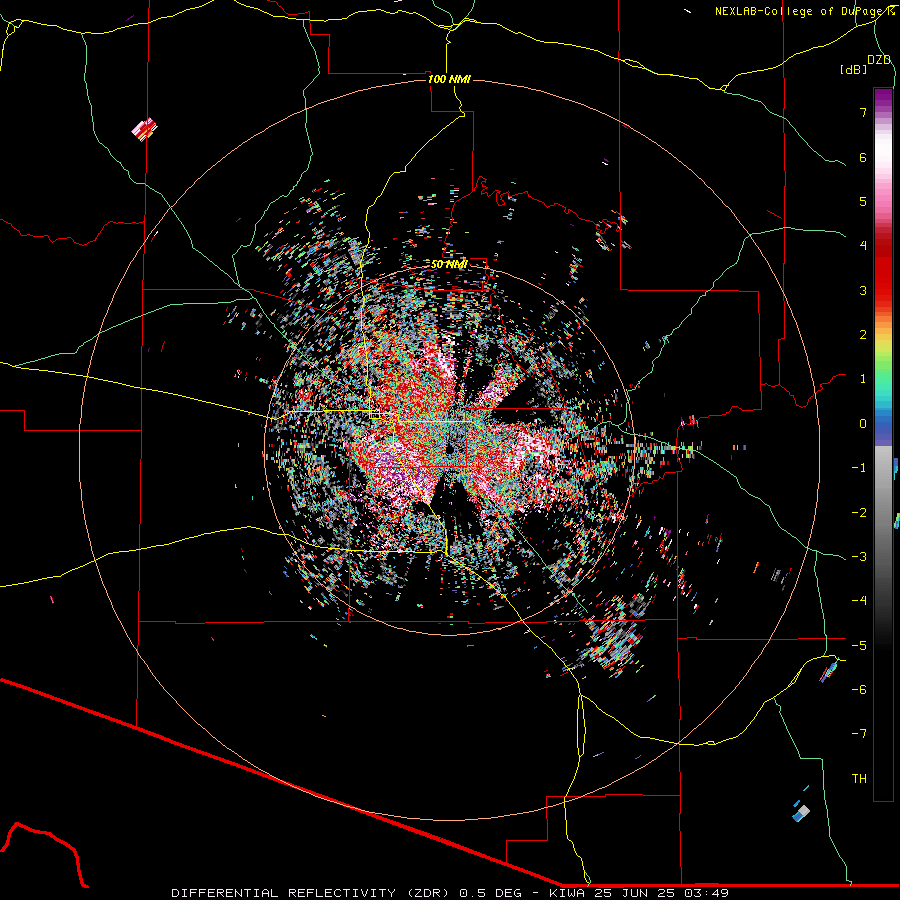
Task: Pick the purple top of the color bar
Action: click(x=883, y=98)
